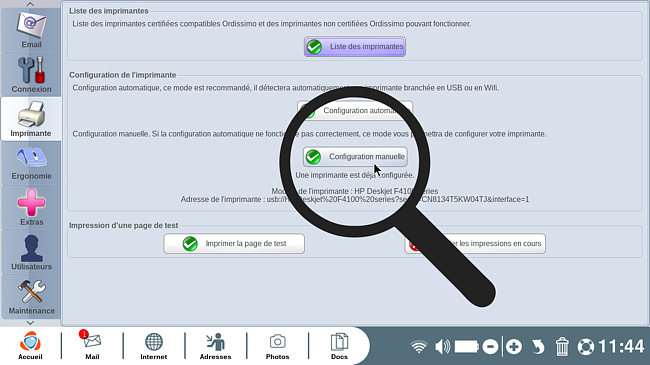Open Mail with unread notification badge
This screenshot has width=650, height=365.
pyautogui.click(x=92, y=346)
